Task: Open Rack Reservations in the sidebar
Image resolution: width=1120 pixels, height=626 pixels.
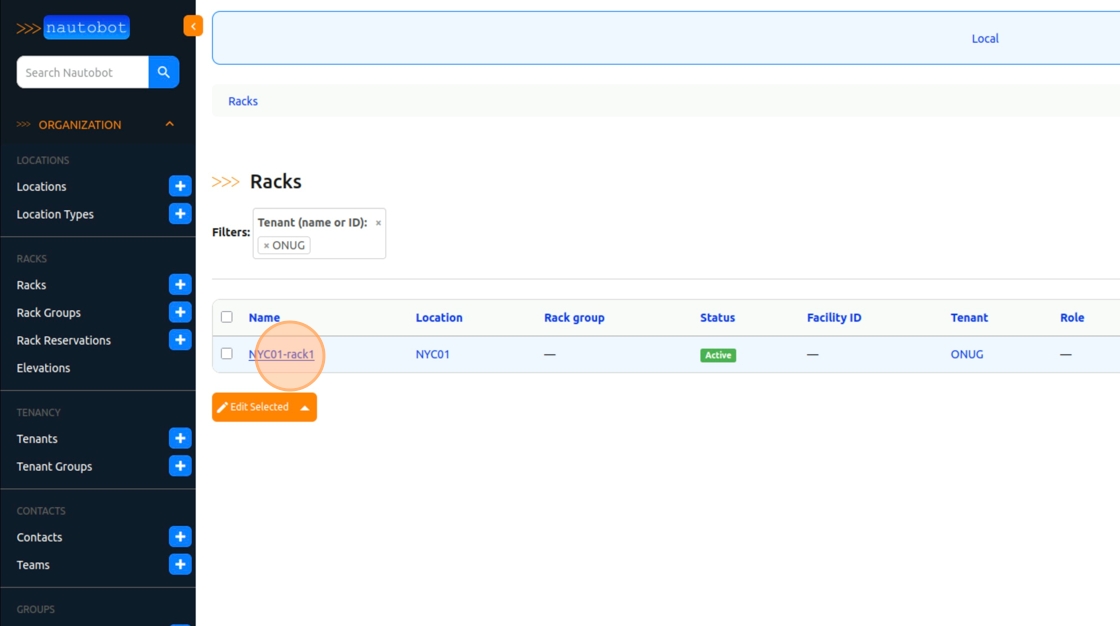Action: (x=64, y=340)
